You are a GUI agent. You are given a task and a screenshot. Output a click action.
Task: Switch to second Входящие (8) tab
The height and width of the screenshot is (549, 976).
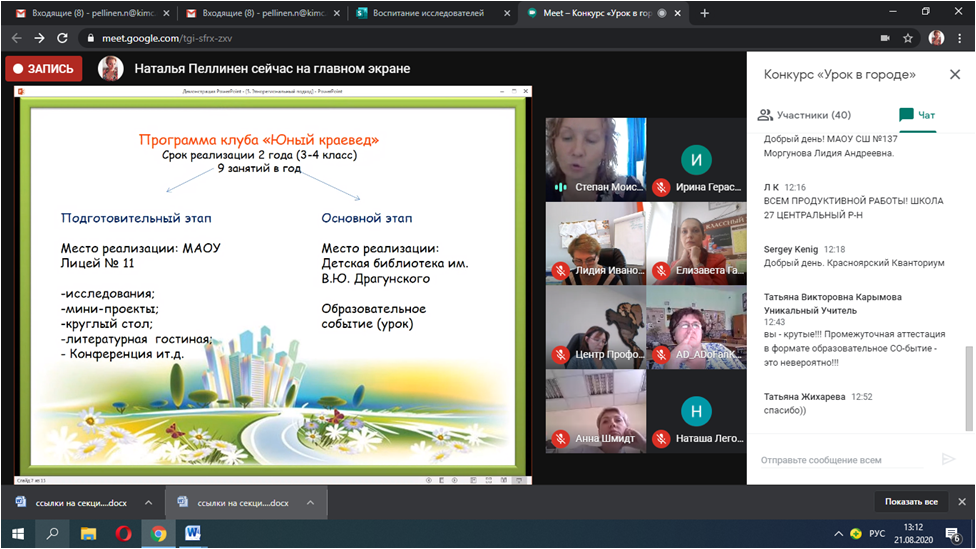[x=263, y=13]
